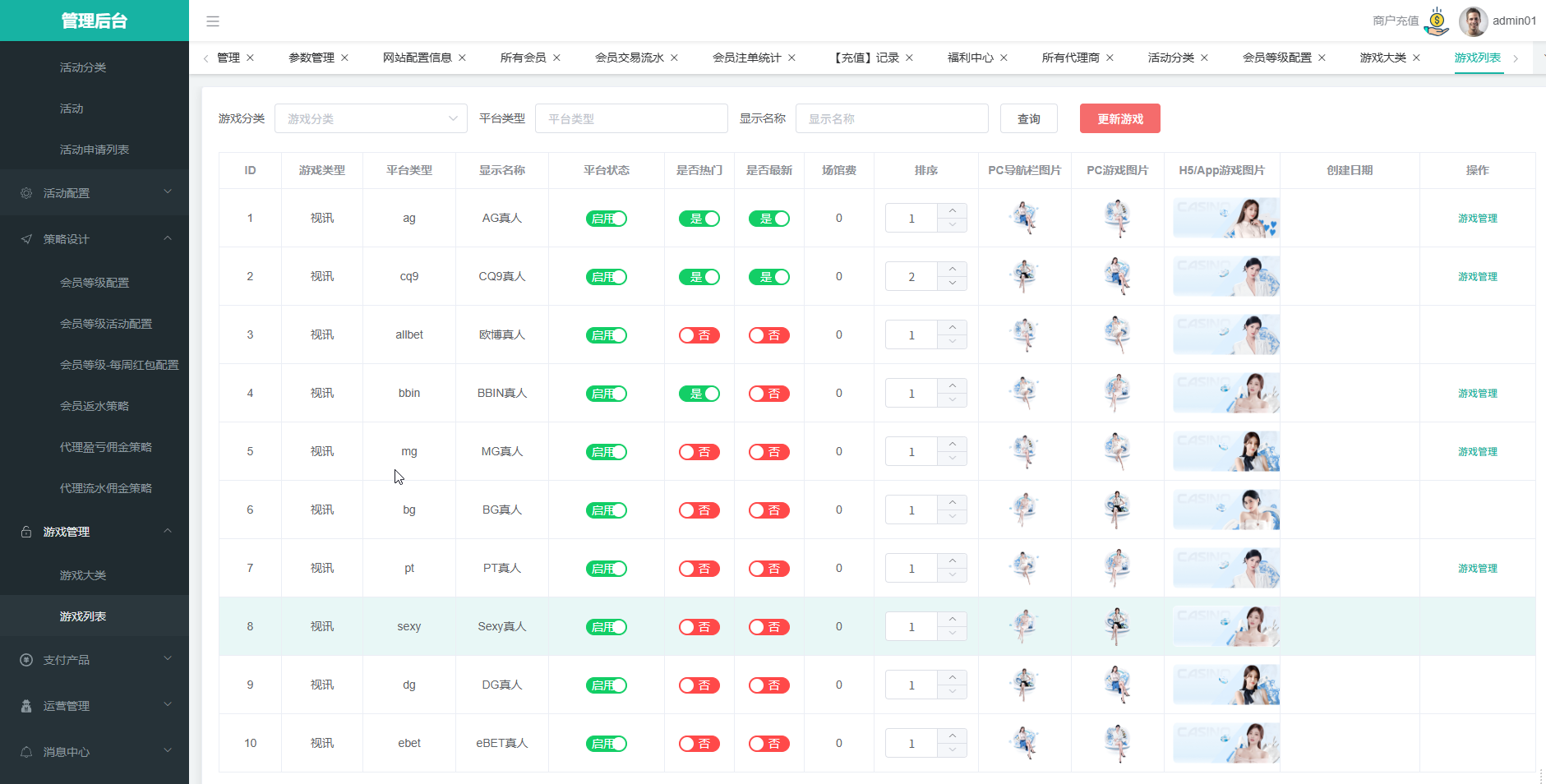Click the admin01 avatar picture
The image size is (1546, 784).
(x=1473, y=21)
